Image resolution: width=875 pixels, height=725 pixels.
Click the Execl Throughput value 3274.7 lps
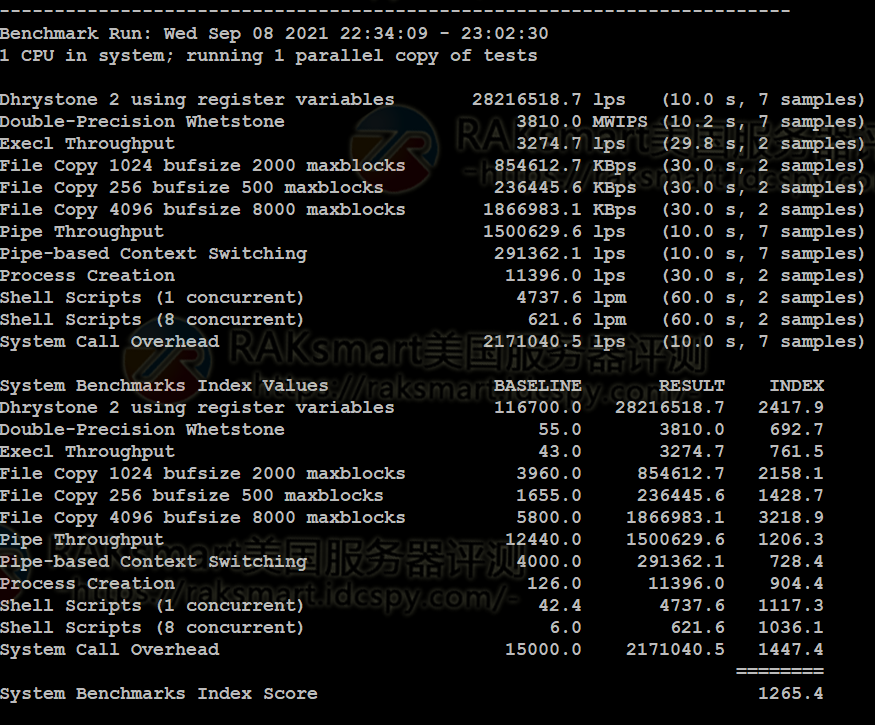coord(571,143)
